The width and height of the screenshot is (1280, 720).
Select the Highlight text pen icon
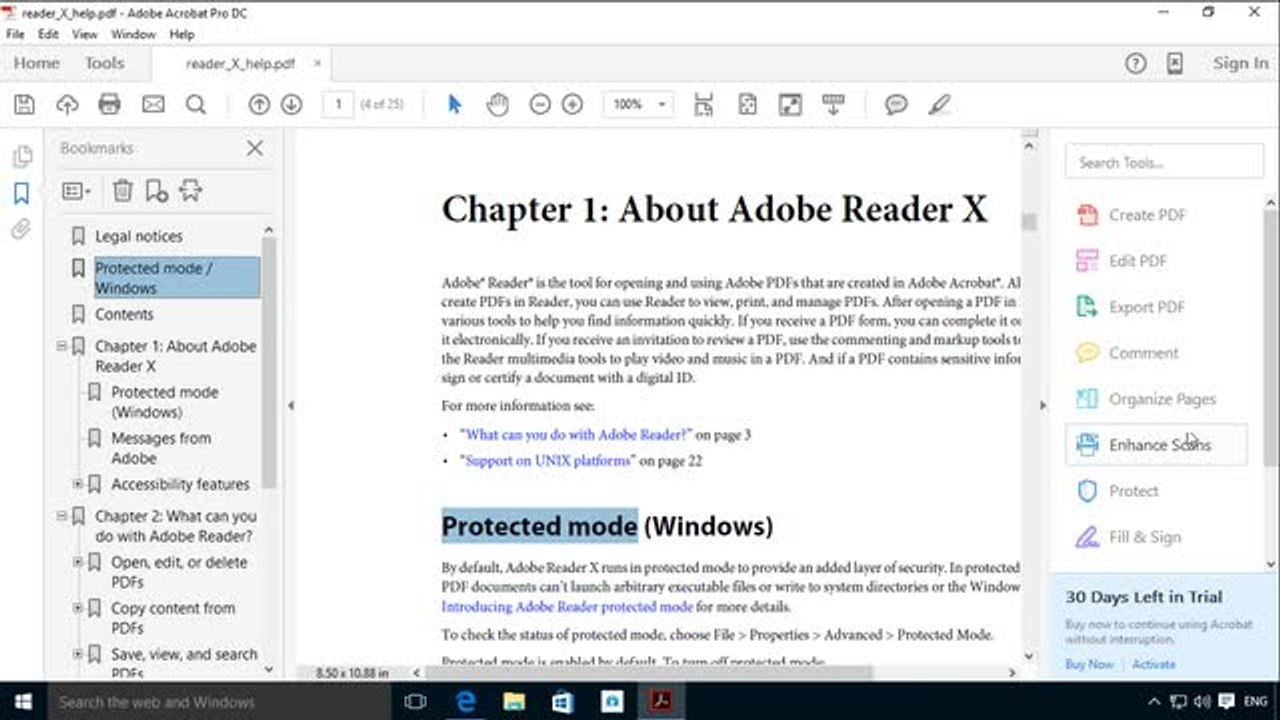click(x=939, y=104)
